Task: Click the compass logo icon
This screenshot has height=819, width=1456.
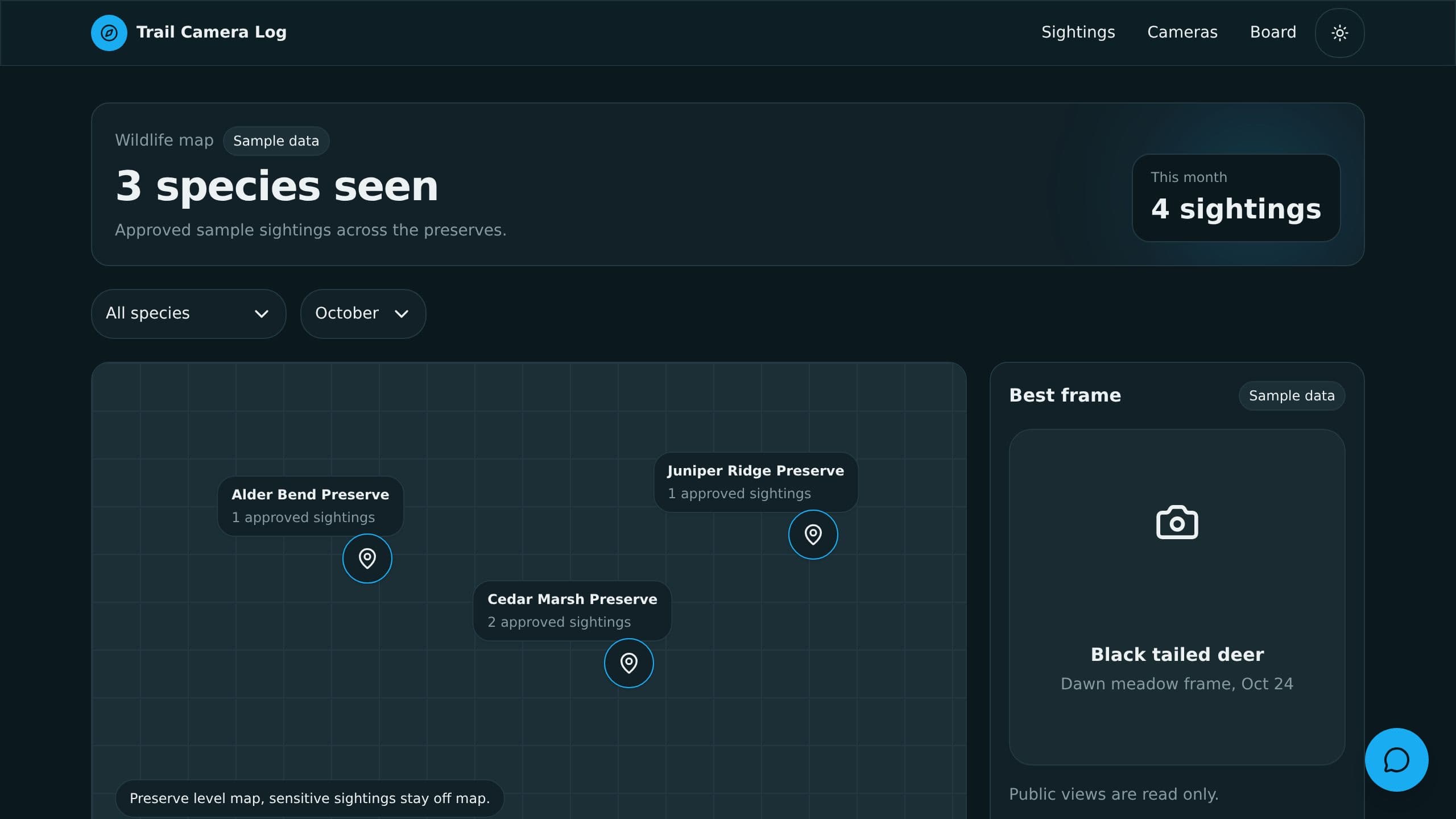Action: coord(109,32)
